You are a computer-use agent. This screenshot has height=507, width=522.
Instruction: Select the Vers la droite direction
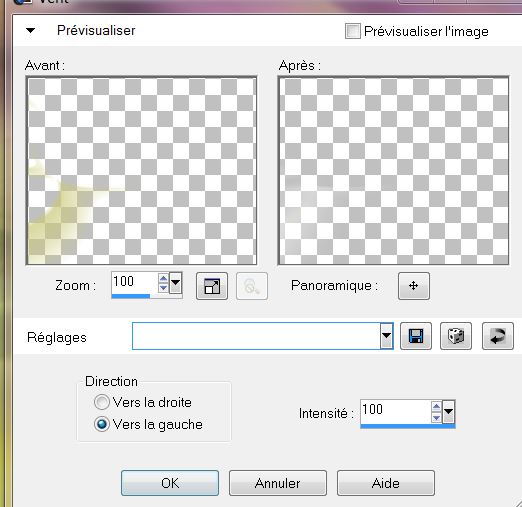click(102, 402)
